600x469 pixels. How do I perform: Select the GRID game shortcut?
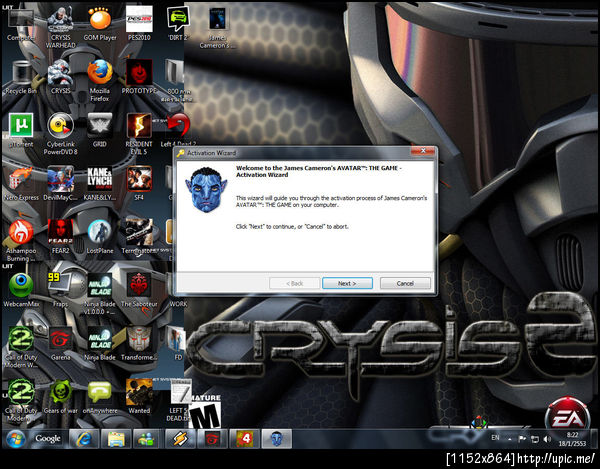coord(100,130)
